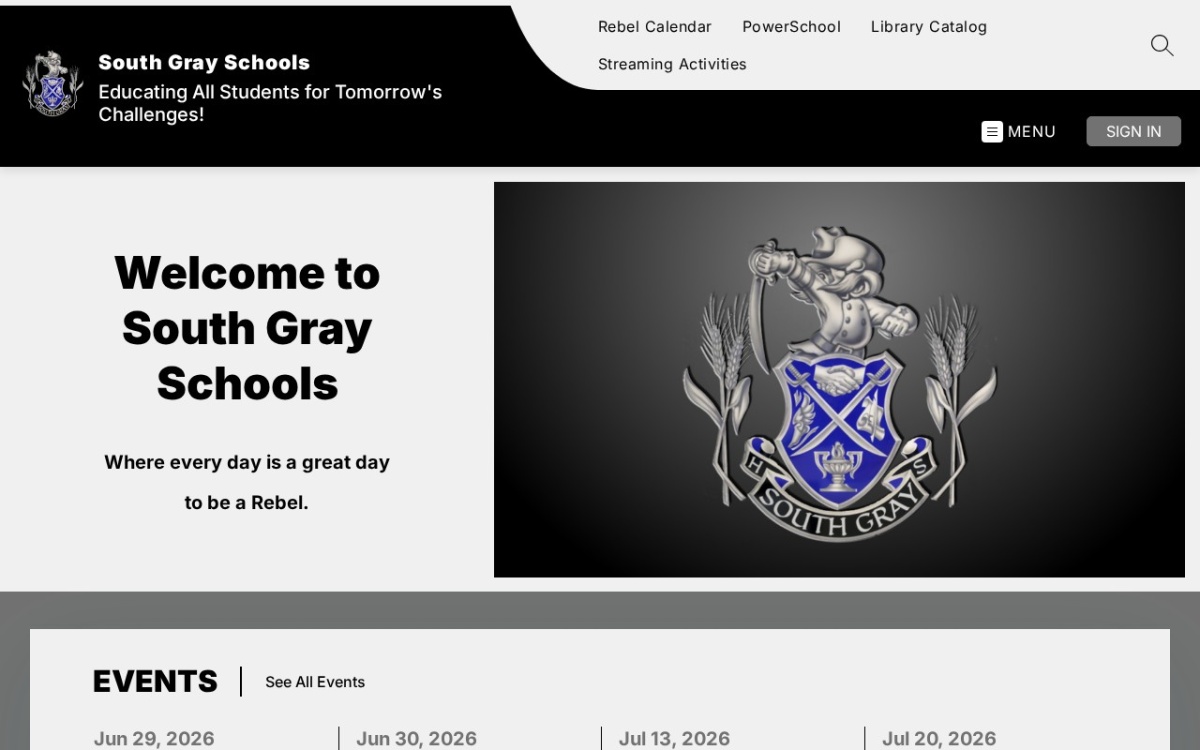Open the Rebel Calendar link
The height and width of the screenshot is (750, 1200).
(655, 27)
